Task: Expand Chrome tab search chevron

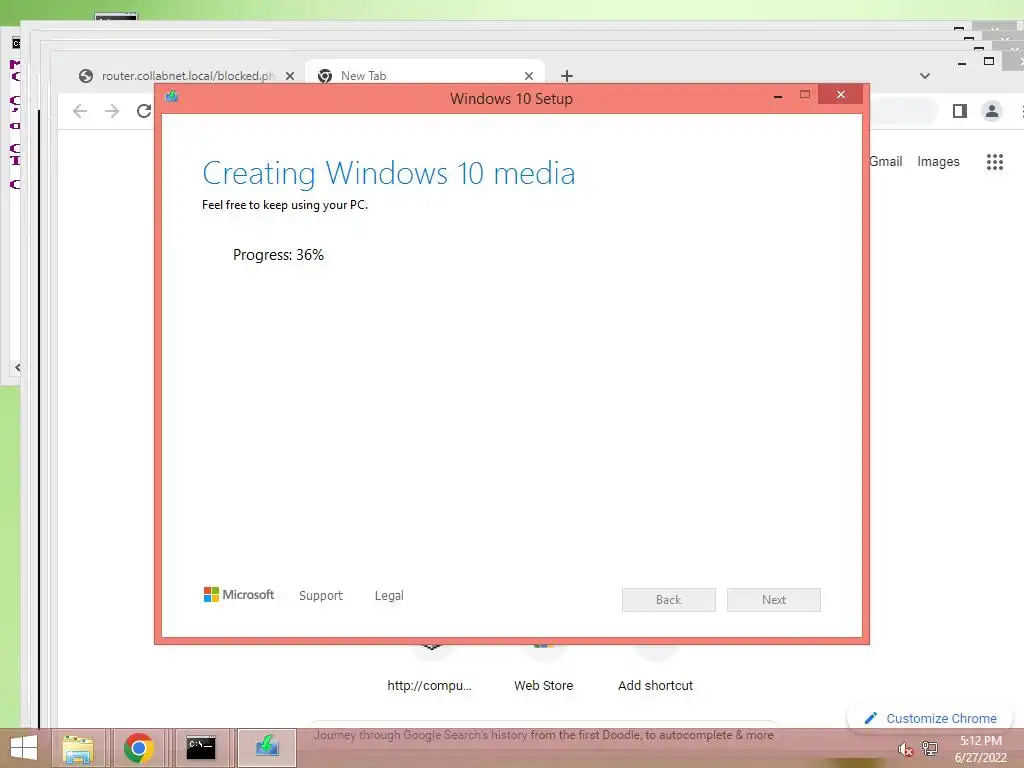Action: (925, 76)
